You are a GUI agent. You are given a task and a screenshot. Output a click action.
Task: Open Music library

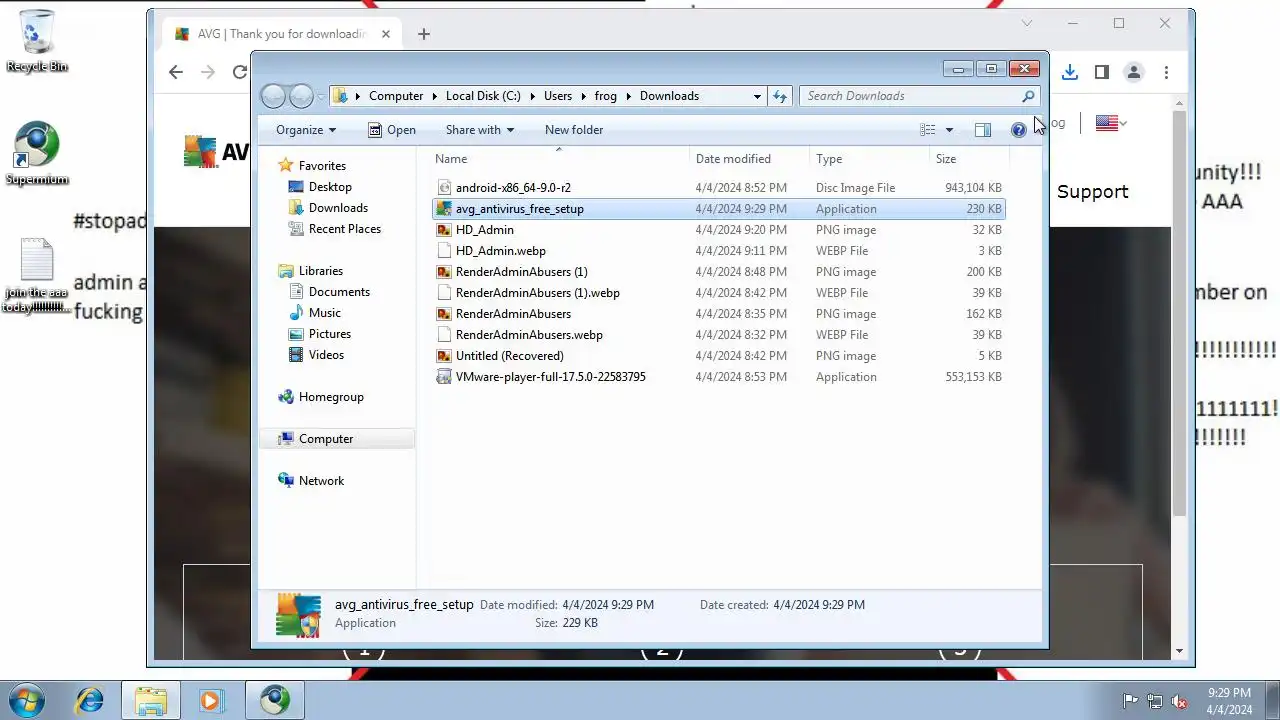[x=324, y=313]
